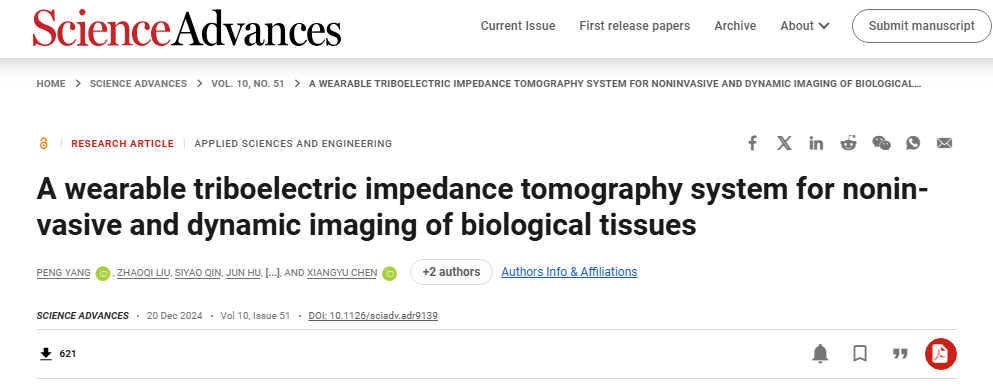The height and width of the screenshot is (386, 993).
Task: Go to First release papers
Action: 635,26
